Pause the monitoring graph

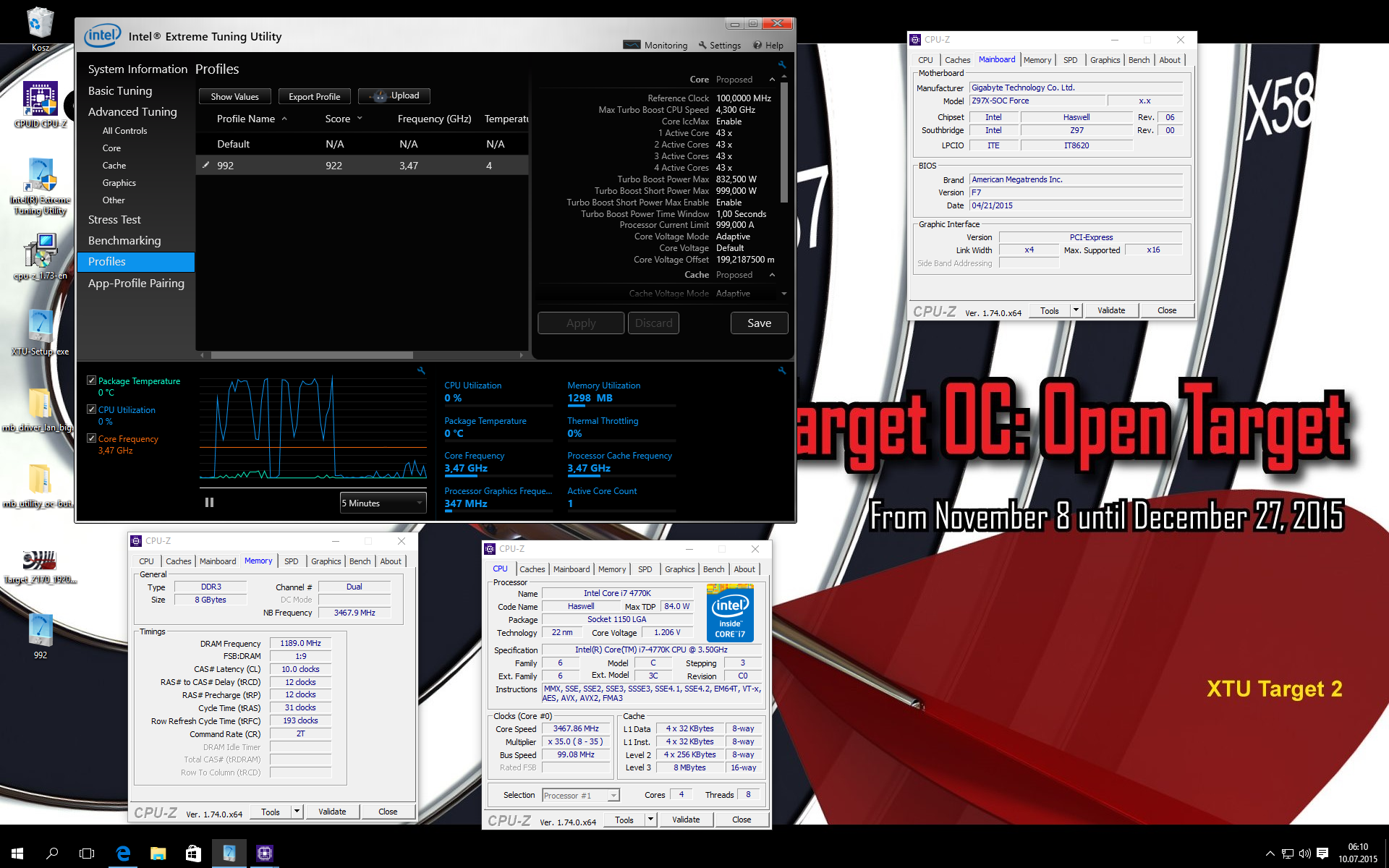pos(209,502)
